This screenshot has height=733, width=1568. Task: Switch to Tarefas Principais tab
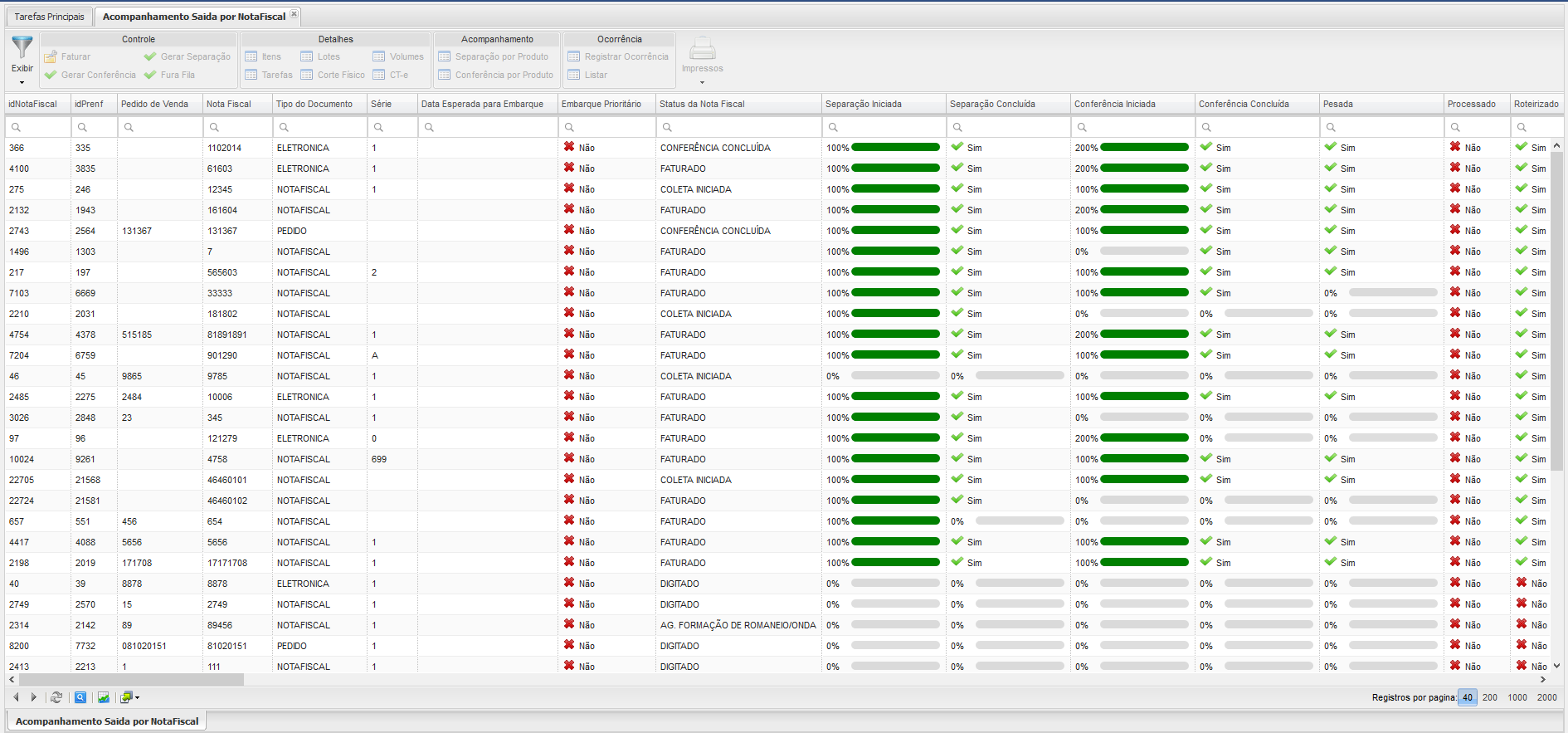[x=50, y=17]
